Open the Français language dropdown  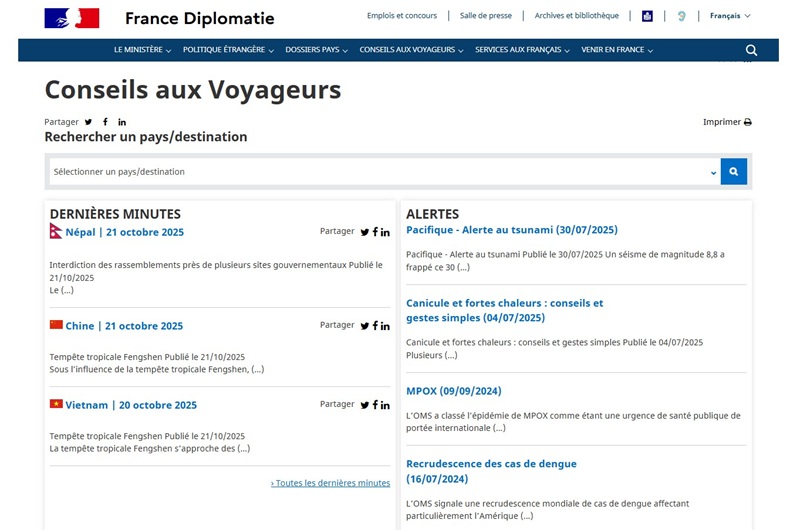pos(730,16)
